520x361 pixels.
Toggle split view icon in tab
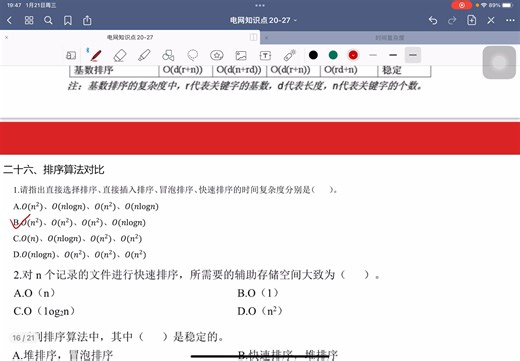tap(253, 37)
